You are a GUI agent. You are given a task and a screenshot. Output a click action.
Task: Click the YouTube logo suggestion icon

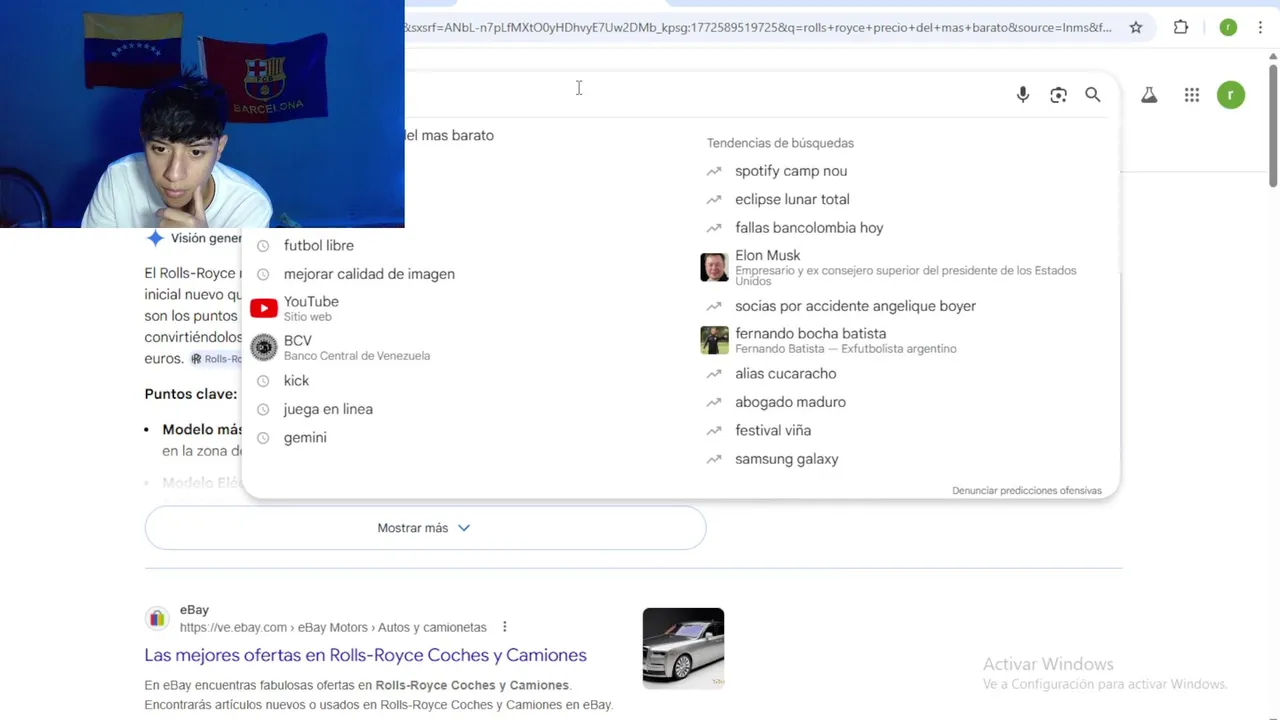click(264, 308)
